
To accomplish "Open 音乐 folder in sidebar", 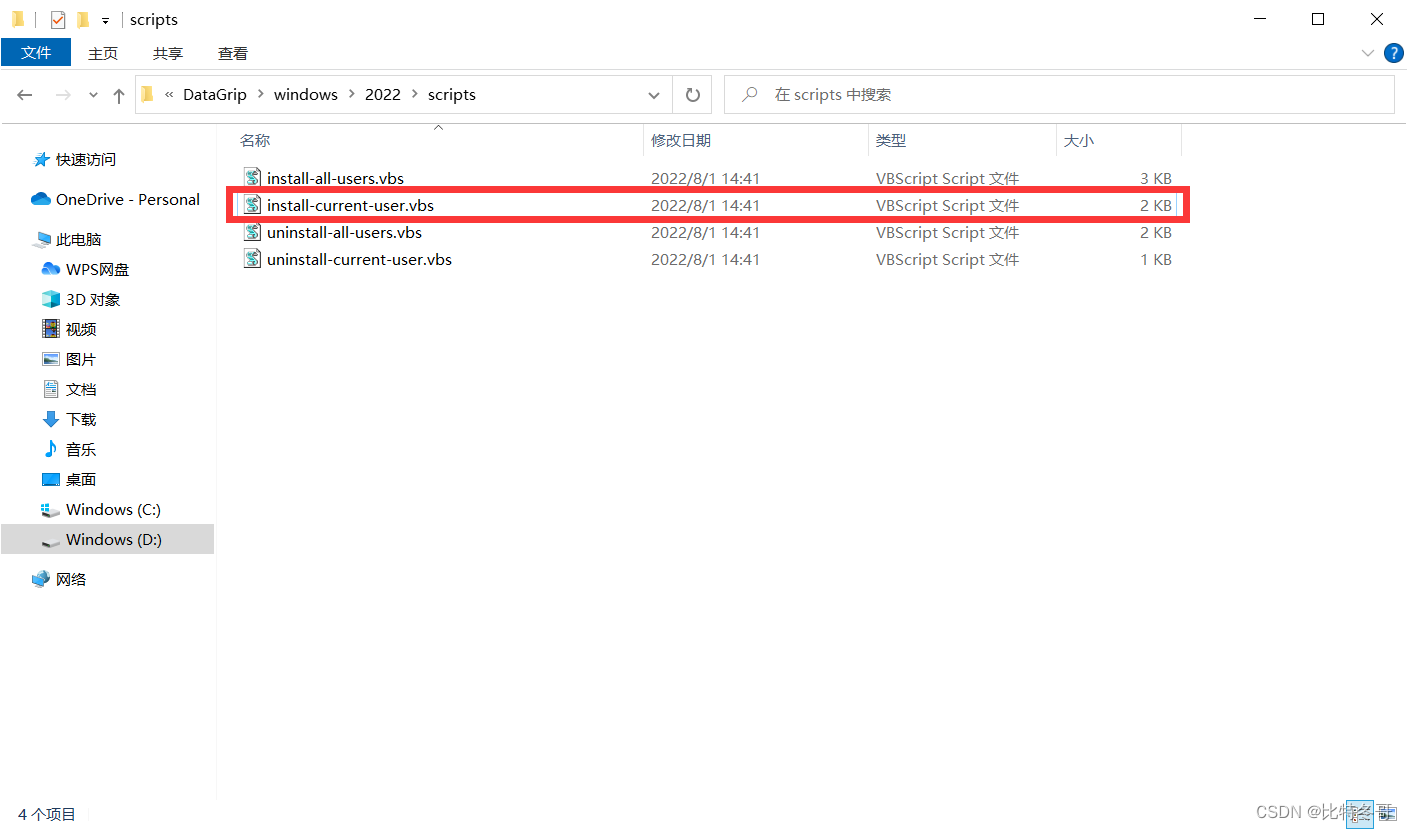I will point(80,450).
